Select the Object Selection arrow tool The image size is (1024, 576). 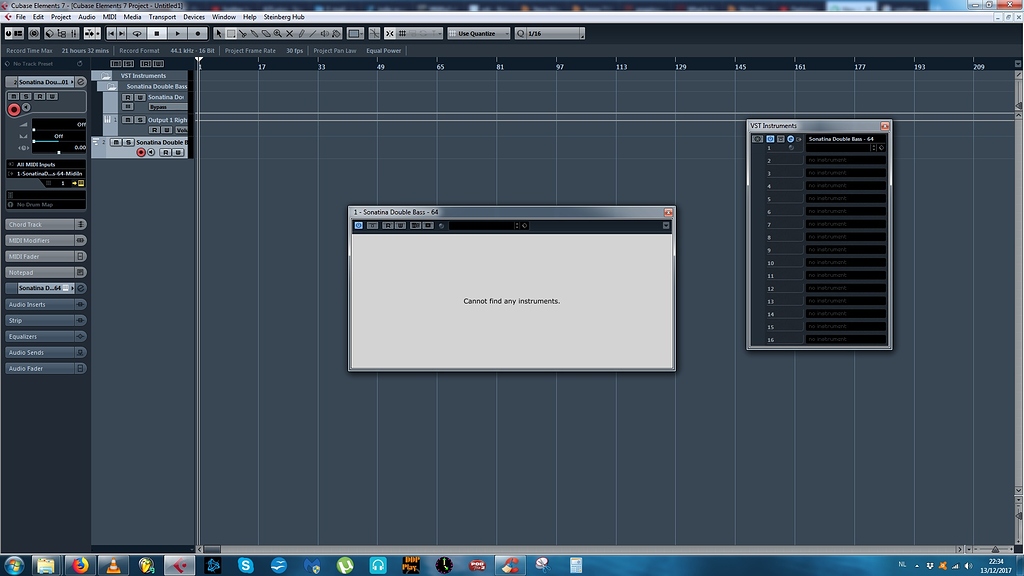pos(219,33)
